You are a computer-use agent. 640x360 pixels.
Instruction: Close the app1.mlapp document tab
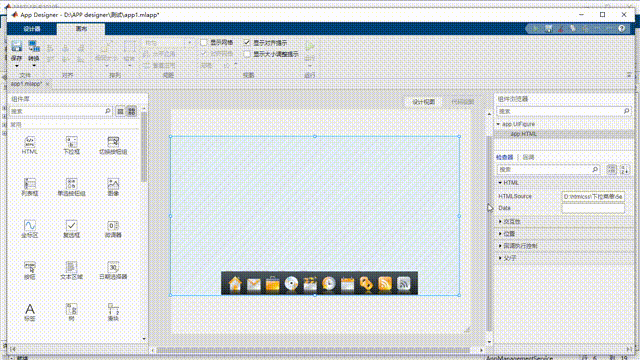[47, 84]
